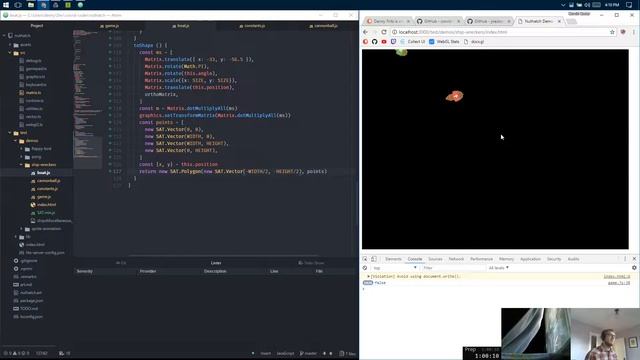The image size is (640, 360).
Task: Open the DevTools Memory tab
Action: coord(506,259)
